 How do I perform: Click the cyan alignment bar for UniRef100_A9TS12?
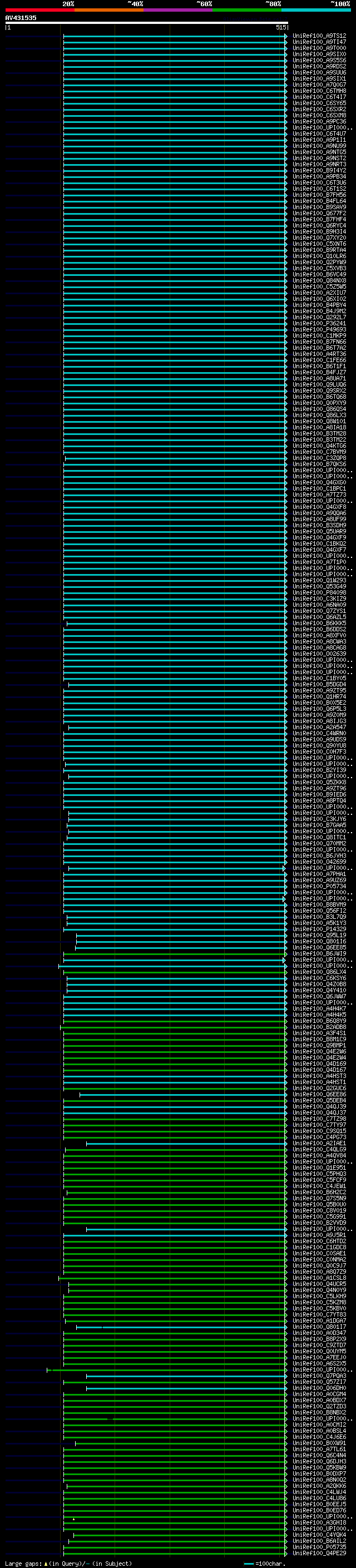pyautogui.click(x=175, y=36)
